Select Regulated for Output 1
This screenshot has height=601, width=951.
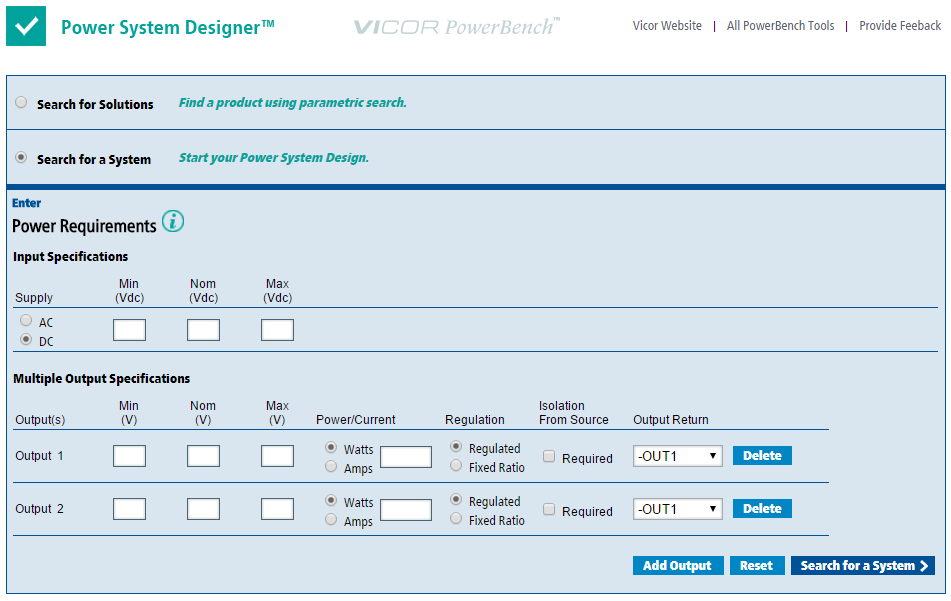(x=456, y=447)
